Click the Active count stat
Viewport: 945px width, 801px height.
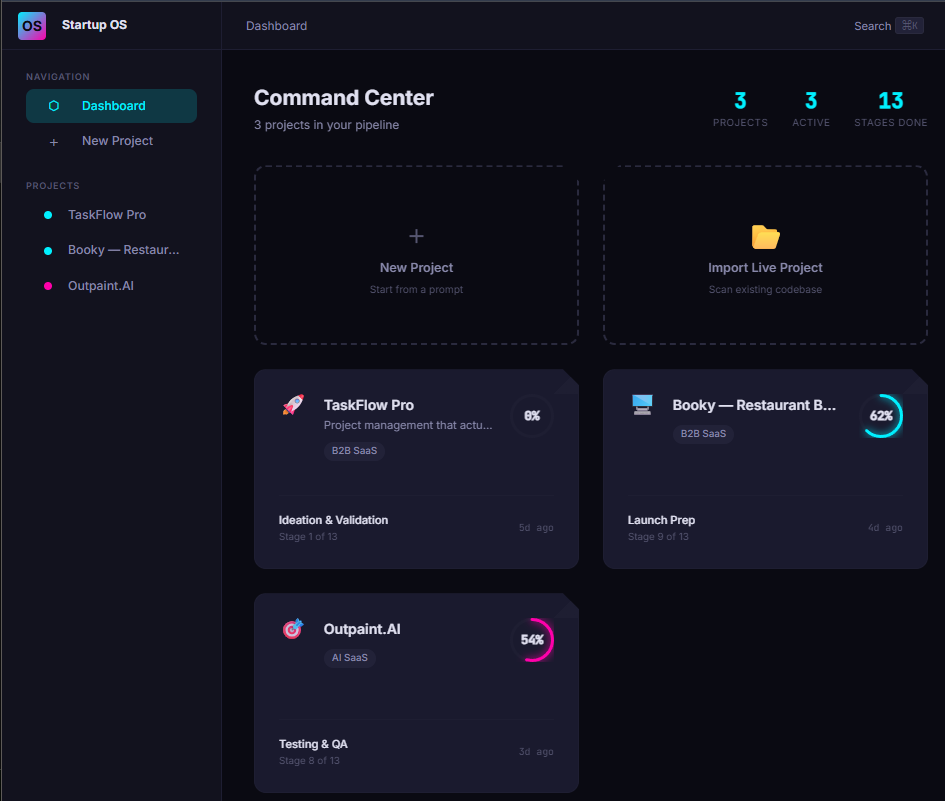tap(811, 109)
